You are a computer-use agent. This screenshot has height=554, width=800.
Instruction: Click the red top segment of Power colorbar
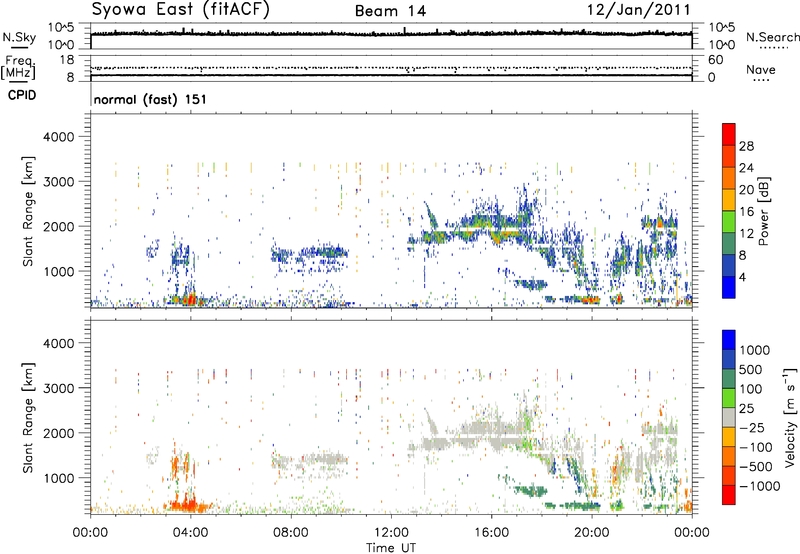(729, 135)
